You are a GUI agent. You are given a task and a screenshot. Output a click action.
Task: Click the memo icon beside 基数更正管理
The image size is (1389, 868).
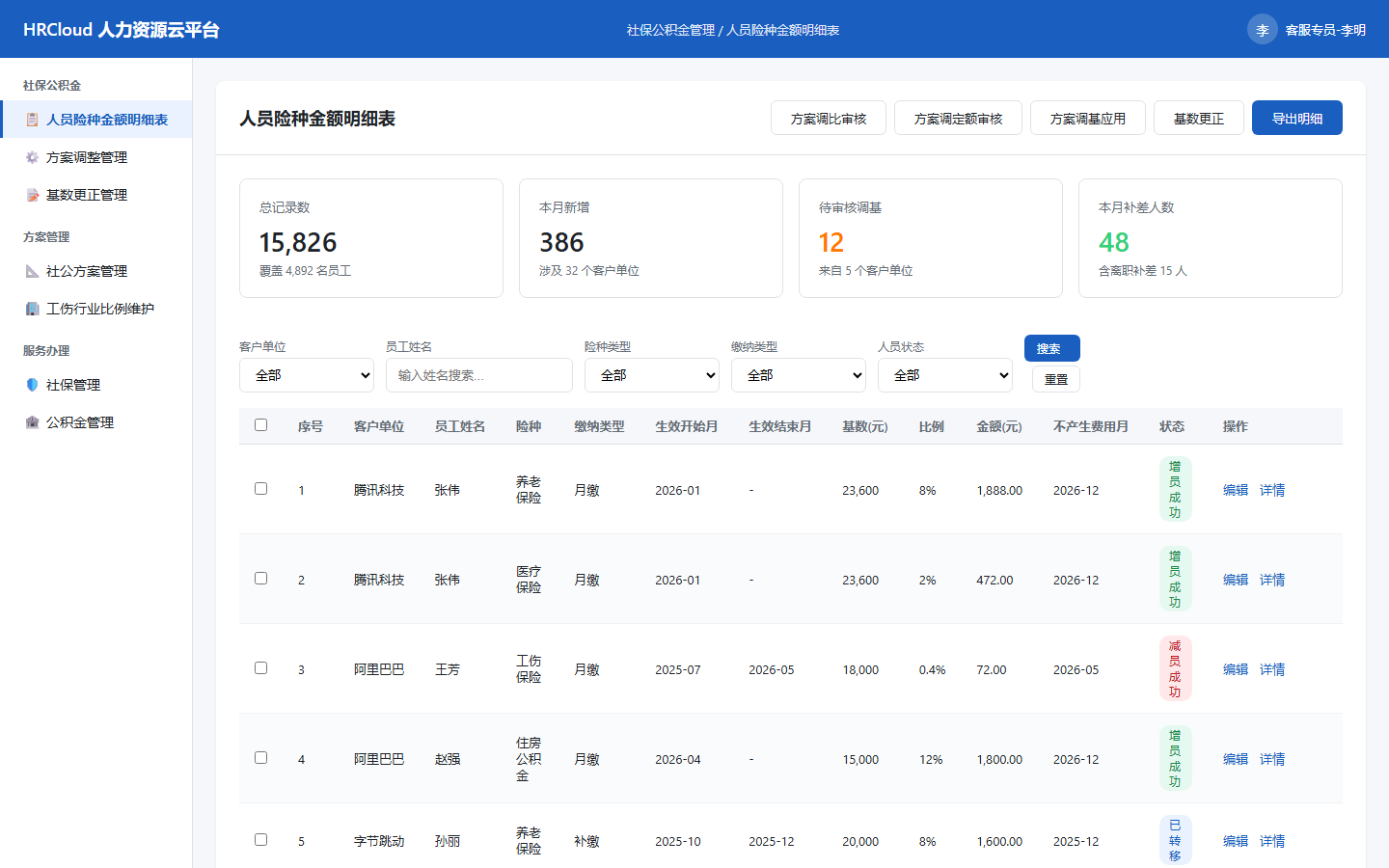point(32,195)
